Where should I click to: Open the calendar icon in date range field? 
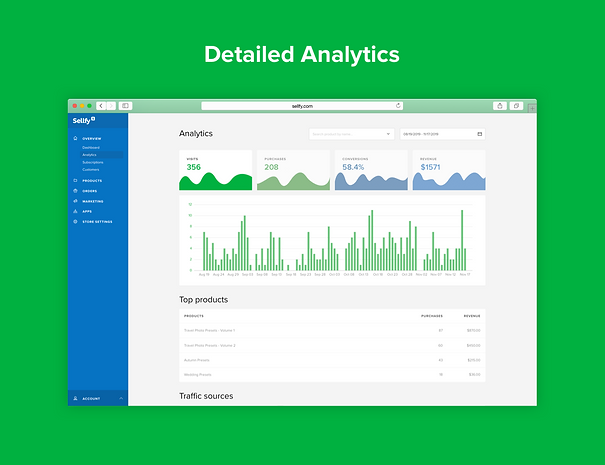click(480, 134)
